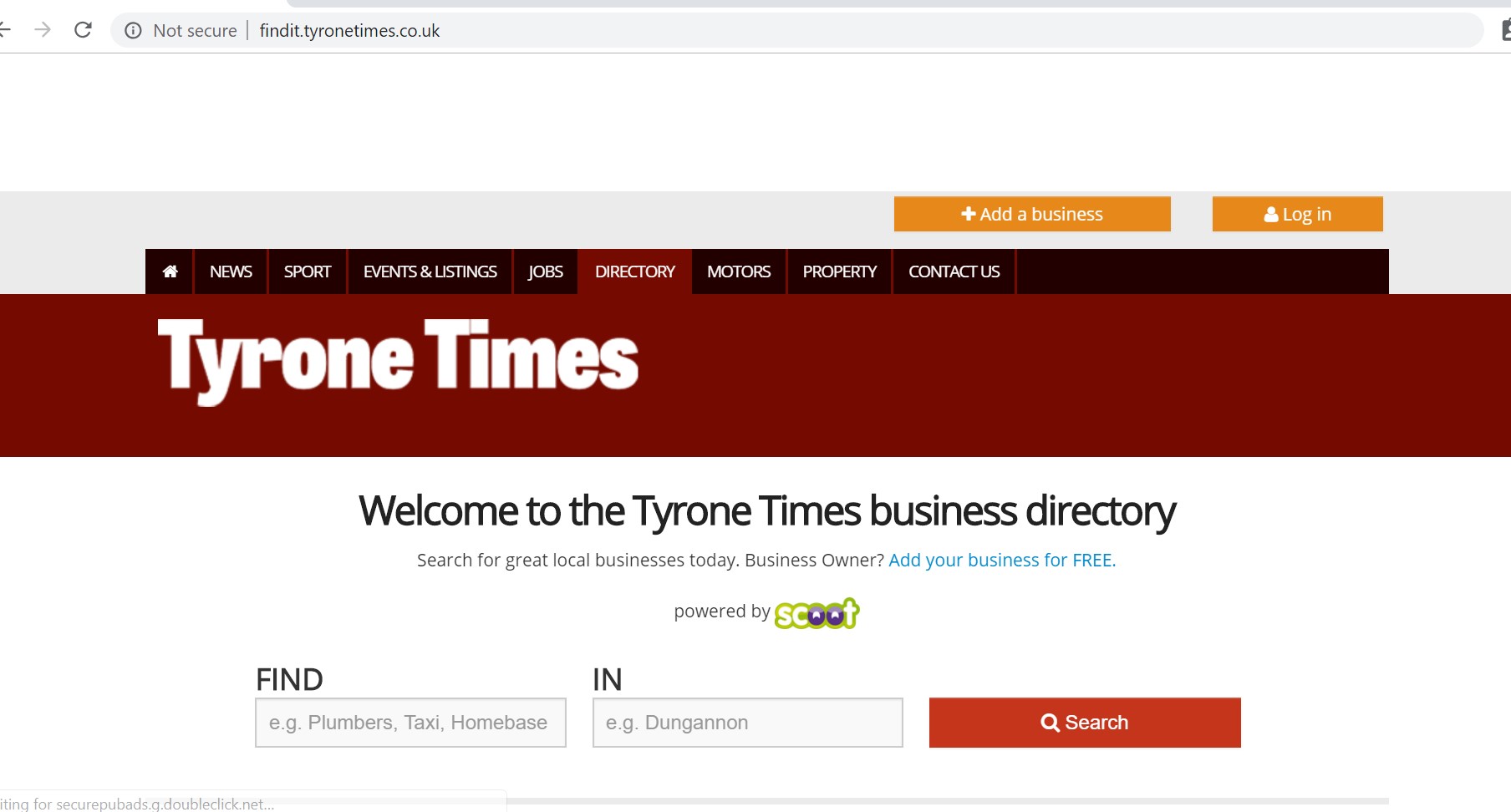Open the scoot powered-by logo
The image size is (1511, 812).
[x=817, y=613]
